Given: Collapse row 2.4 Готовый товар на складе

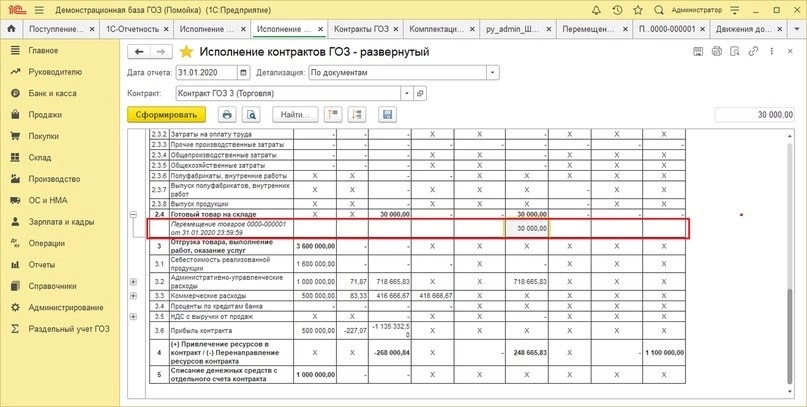Looking at the screenshot, I should (134, 214).
